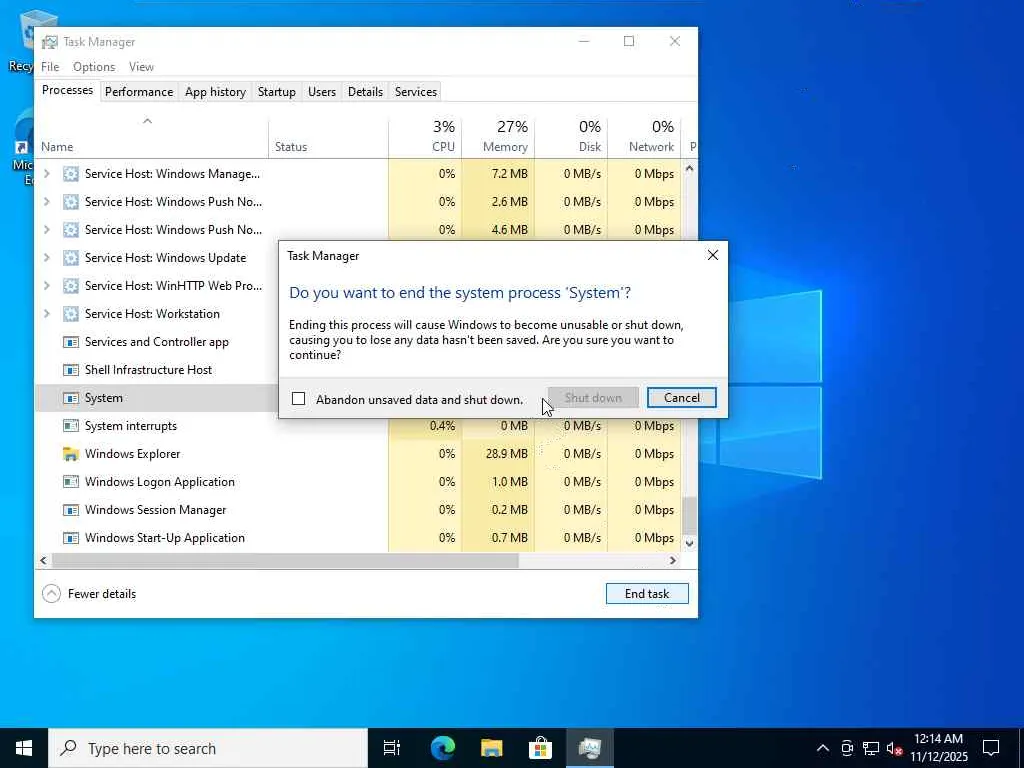Click the taskbar clock showing 12:14 AM
The width and height of the screenshot is (1024, 768).
(x=939, y=748)
